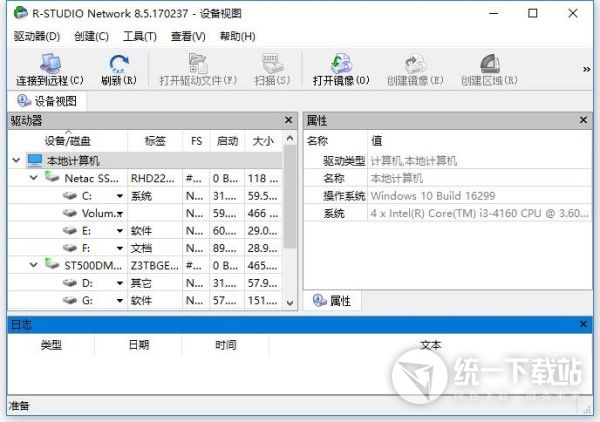The width and height of the screenshot is (600, 422).
Task: Click the Connect to Remote (连接到远程) toolbar icon
Action: 50,63
